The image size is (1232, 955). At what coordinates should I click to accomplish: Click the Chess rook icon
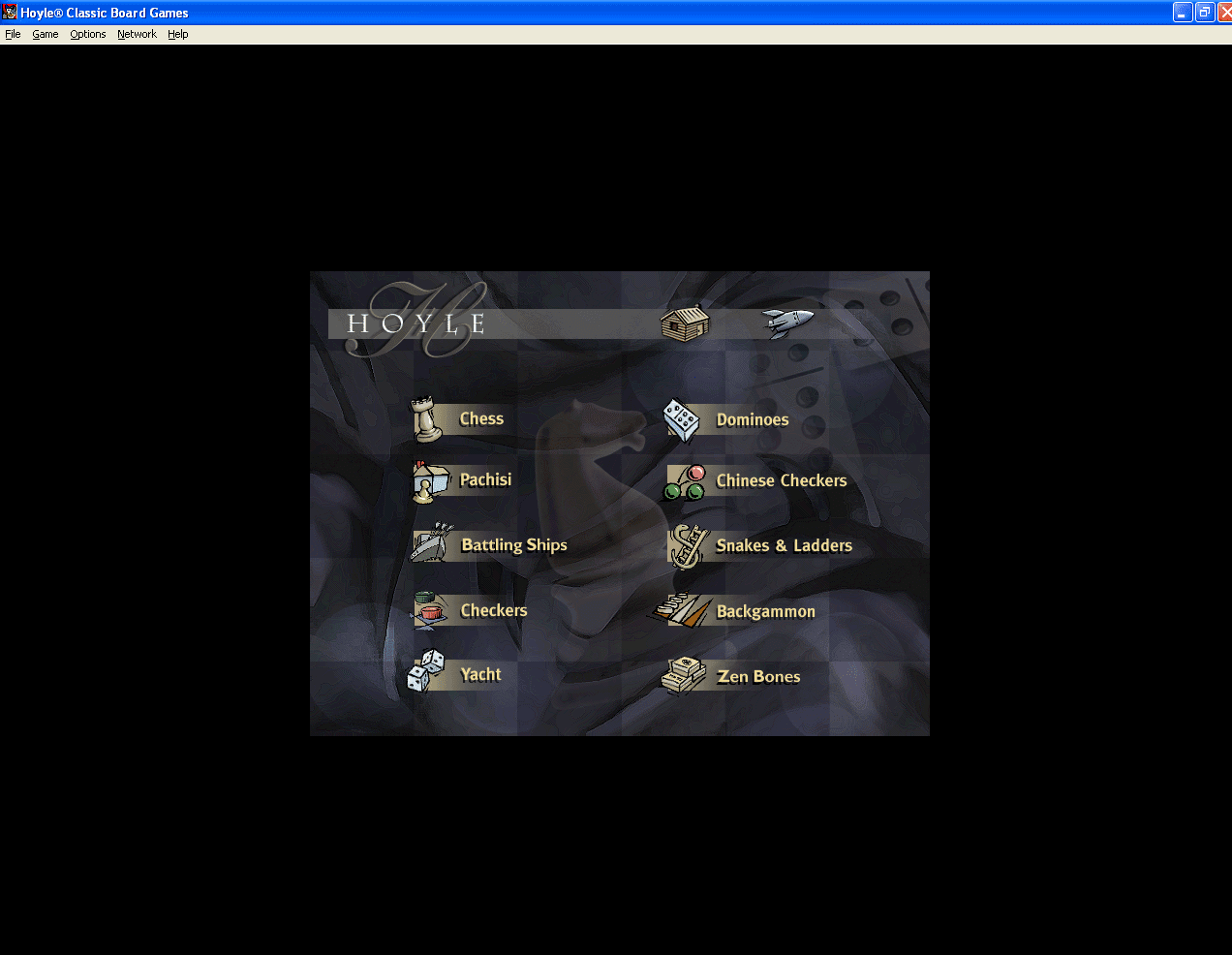pyautogui.click(x=426, y=419)
